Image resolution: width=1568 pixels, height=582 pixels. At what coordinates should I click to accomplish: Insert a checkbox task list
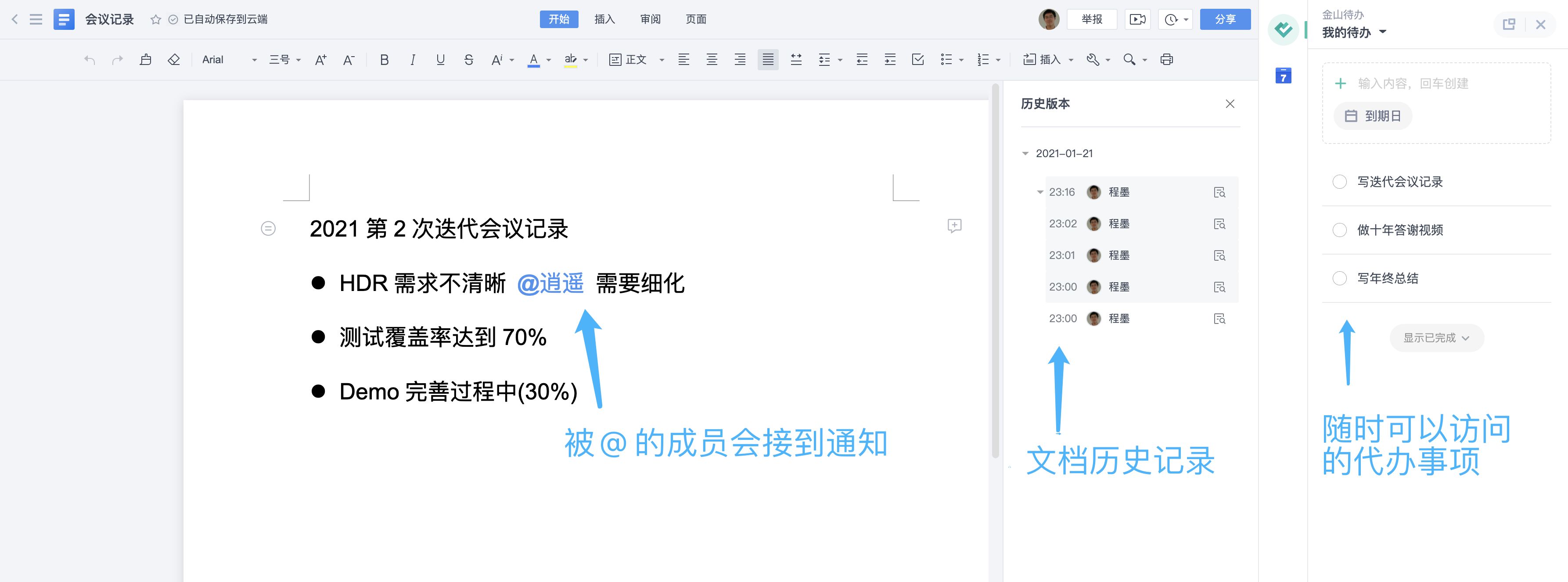click(918, 60)
